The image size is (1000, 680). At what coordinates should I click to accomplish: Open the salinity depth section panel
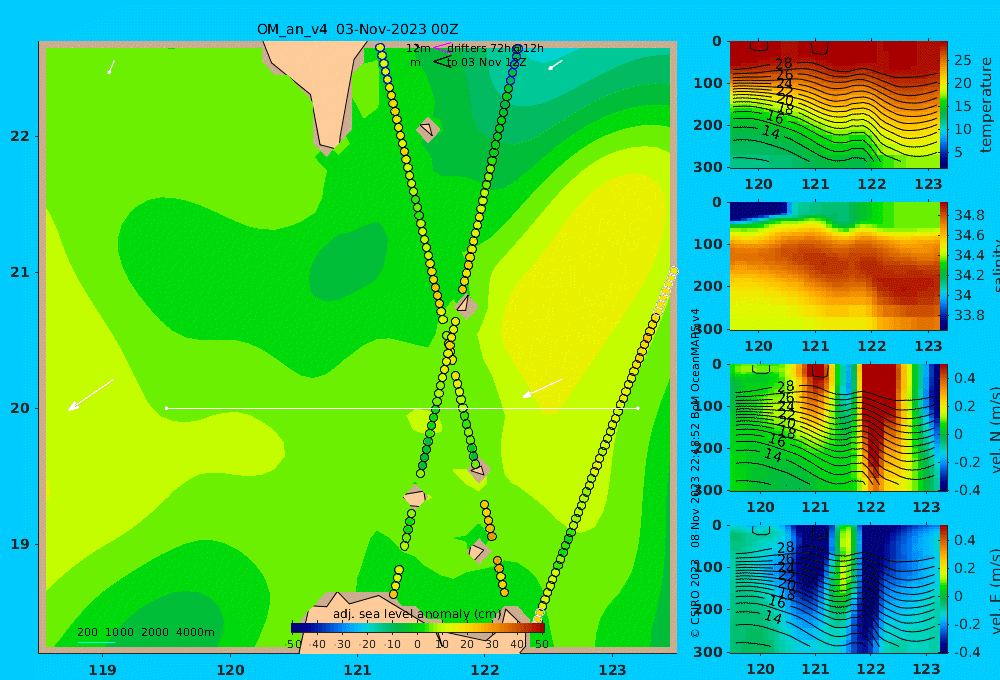tap(834, 266)
